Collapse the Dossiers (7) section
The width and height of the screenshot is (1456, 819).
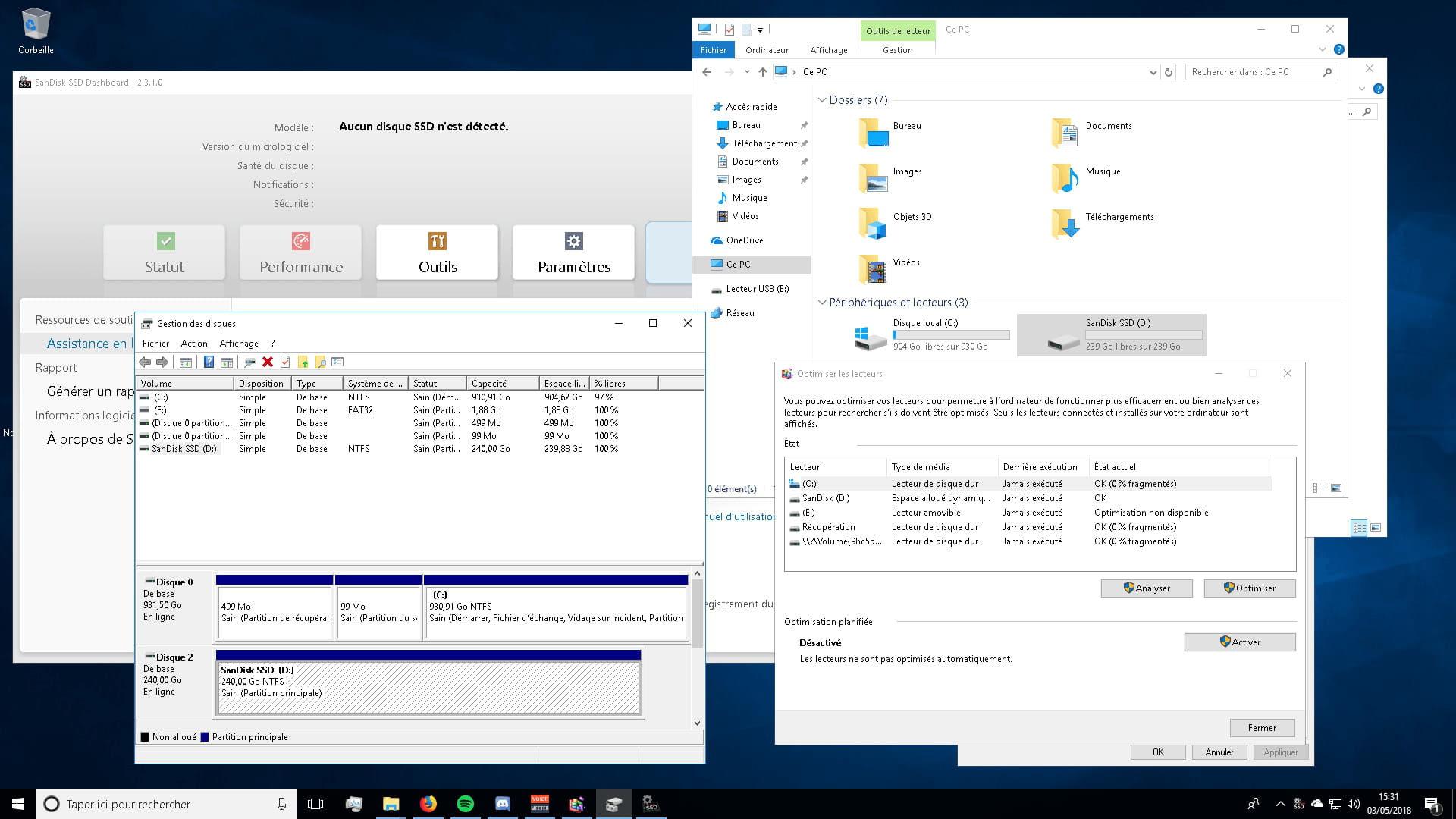click(x=822, y=100)
